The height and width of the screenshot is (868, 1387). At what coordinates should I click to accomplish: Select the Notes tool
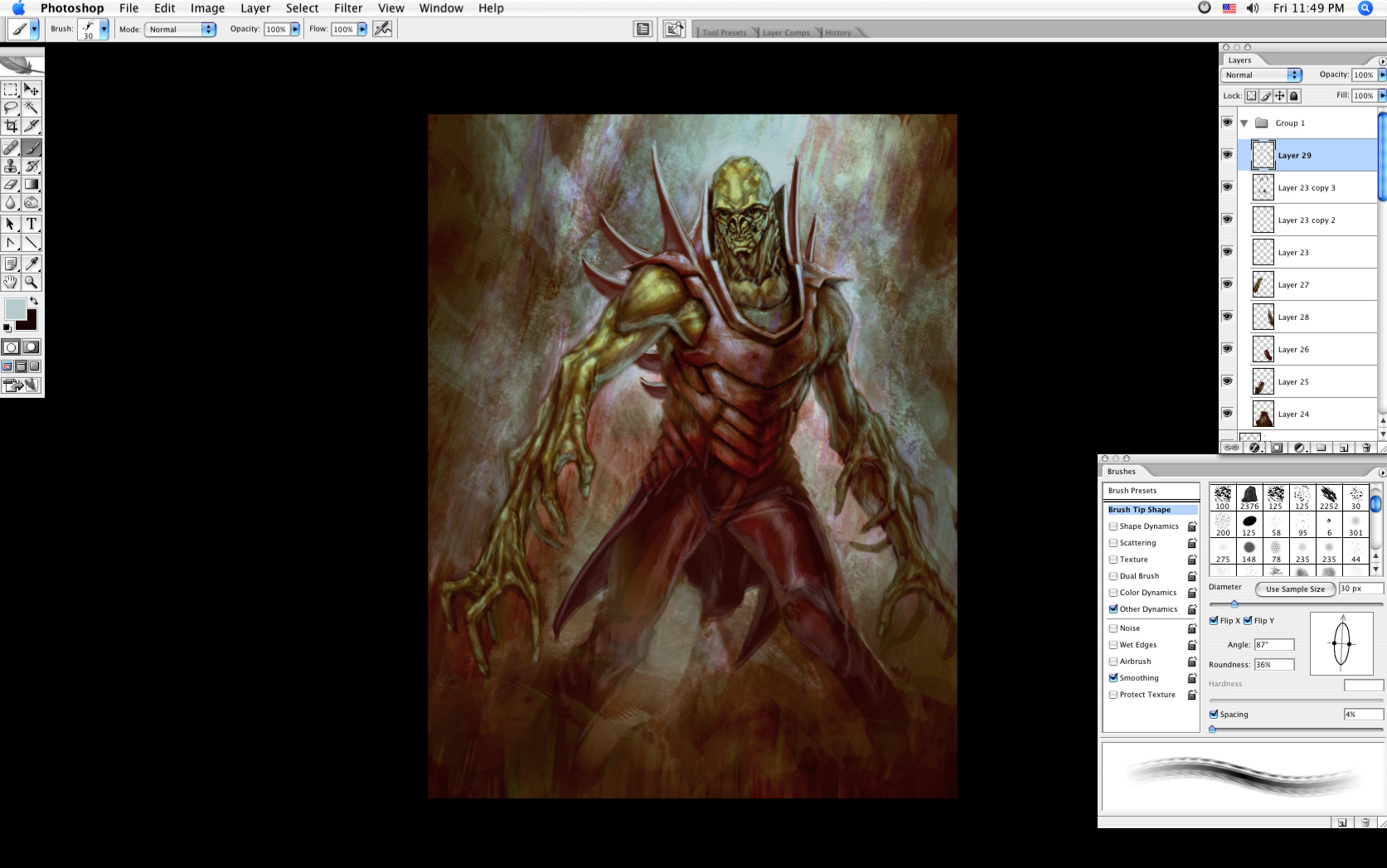point(11,264)
